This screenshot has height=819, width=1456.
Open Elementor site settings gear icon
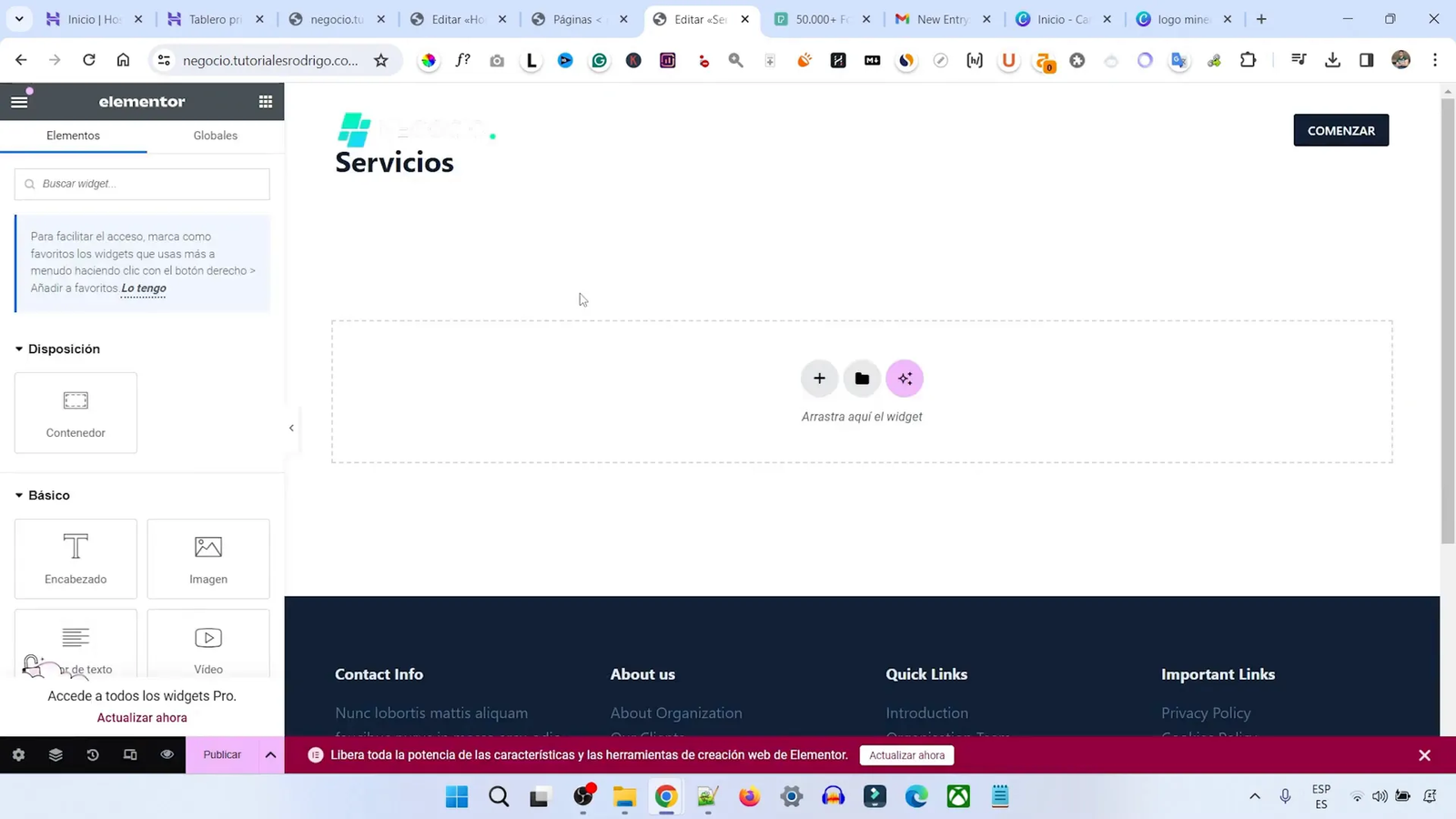click(x=18, y=754)
